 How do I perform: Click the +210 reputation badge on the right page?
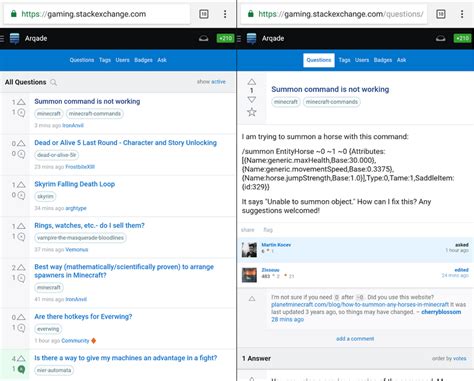click(462, 39)
